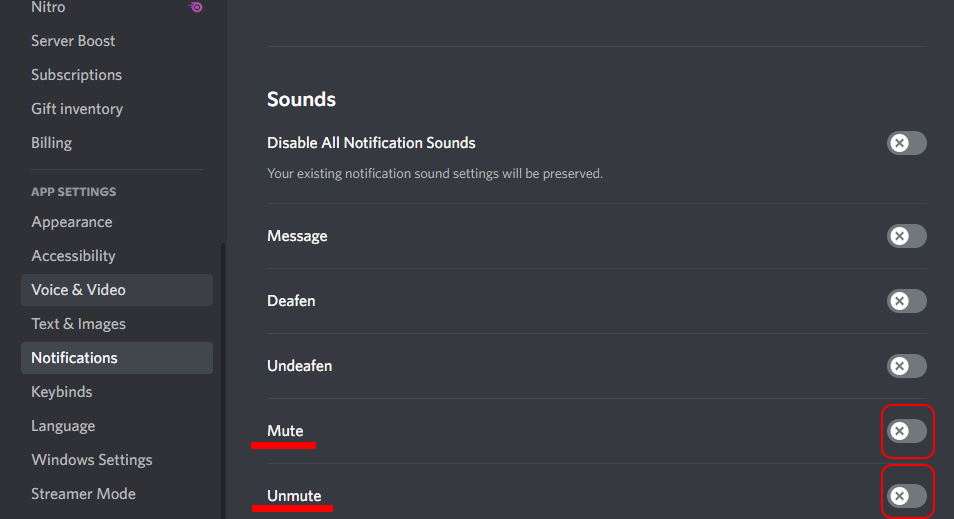Open the Nitro settings page
This screenshot has height=519, width=954.
coord(48,7)
